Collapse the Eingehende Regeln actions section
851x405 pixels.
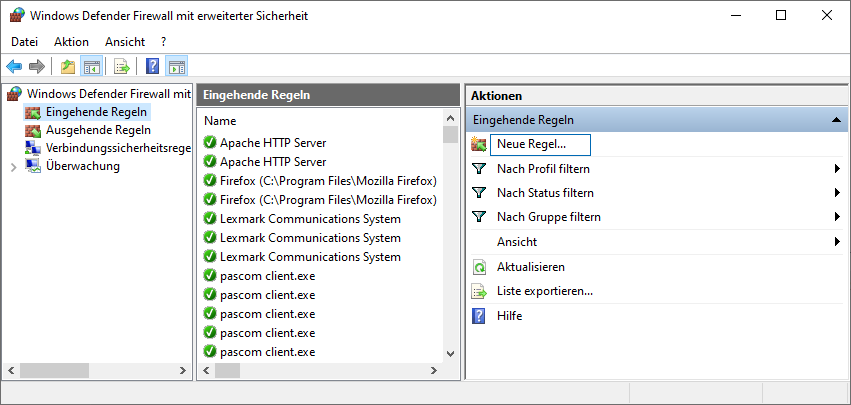pos(836,120)
